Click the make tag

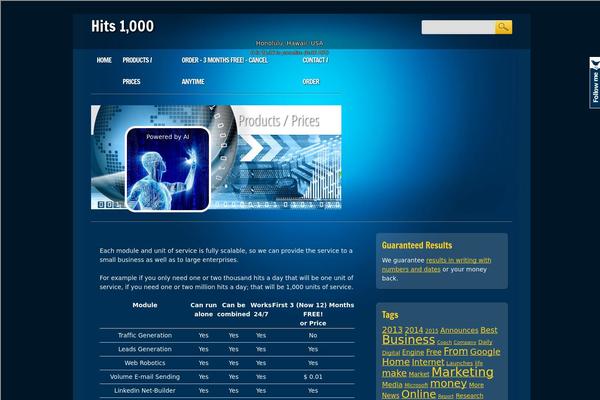(394, 373)
